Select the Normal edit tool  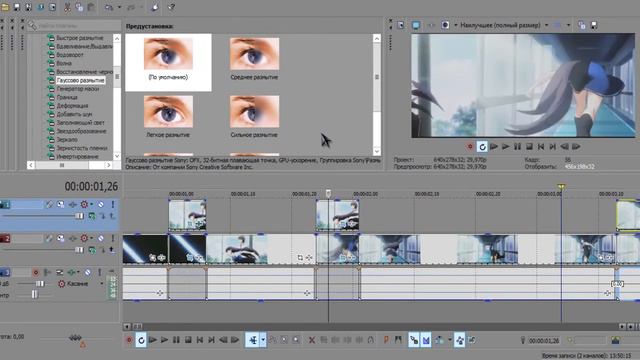click(x=253, y=340)
